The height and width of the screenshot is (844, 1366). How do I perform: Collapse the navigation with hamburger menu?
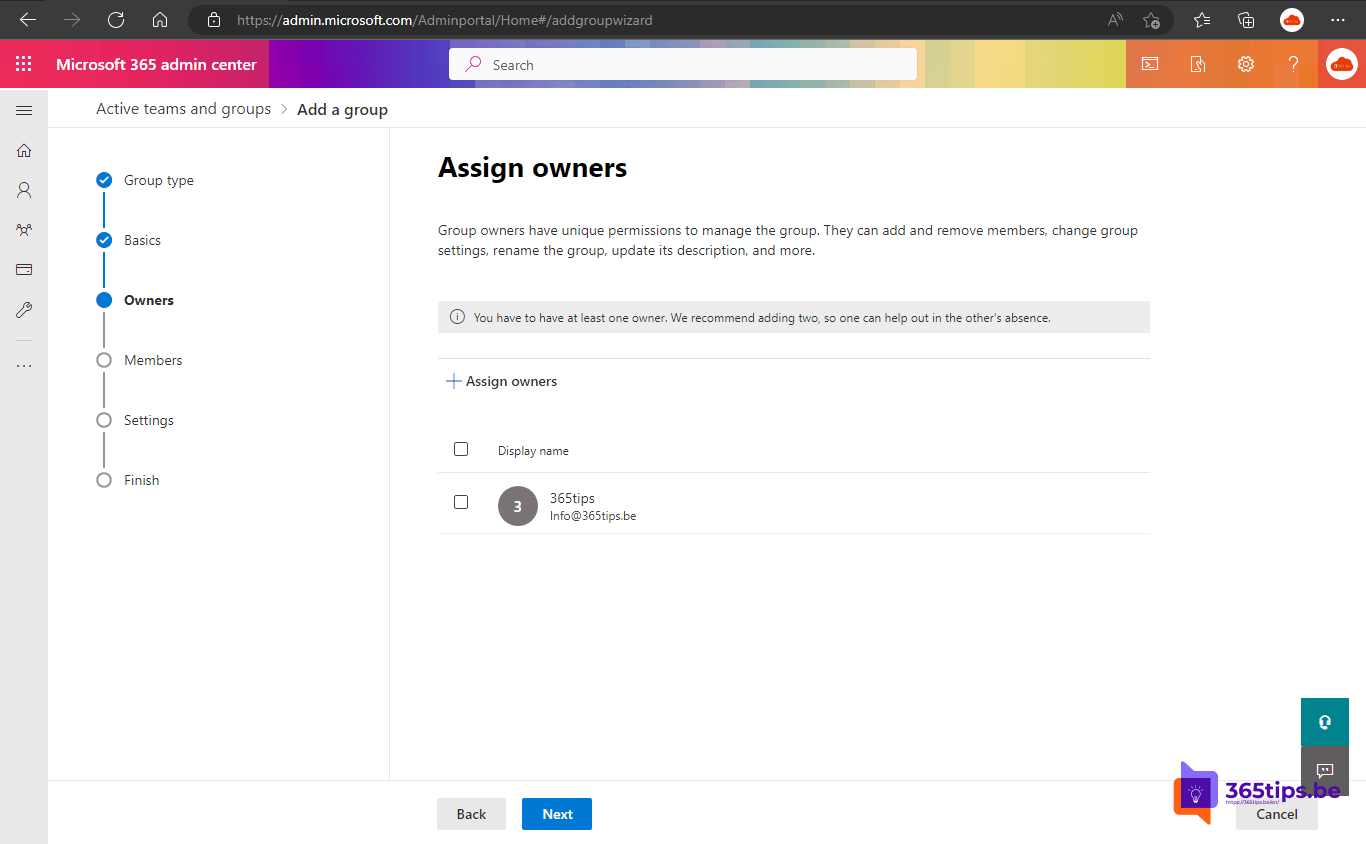click(x=24, y=110)
